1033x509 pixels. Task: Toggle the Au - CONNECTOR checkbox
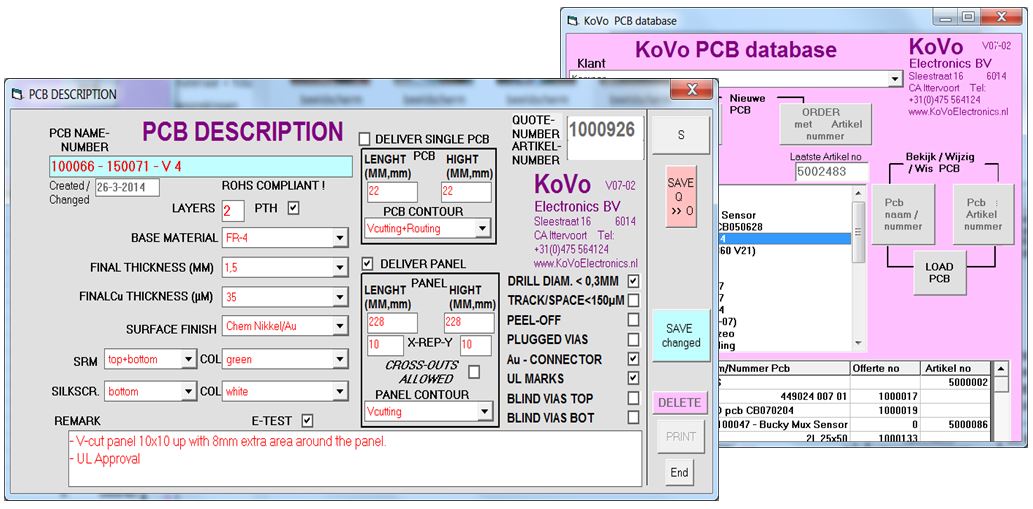point(633,359)
